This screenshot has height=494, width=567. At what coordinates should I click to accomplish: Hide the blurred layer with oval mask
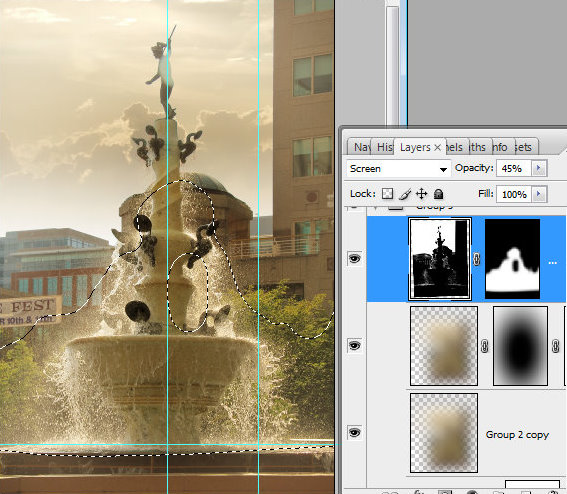(354, 345)
